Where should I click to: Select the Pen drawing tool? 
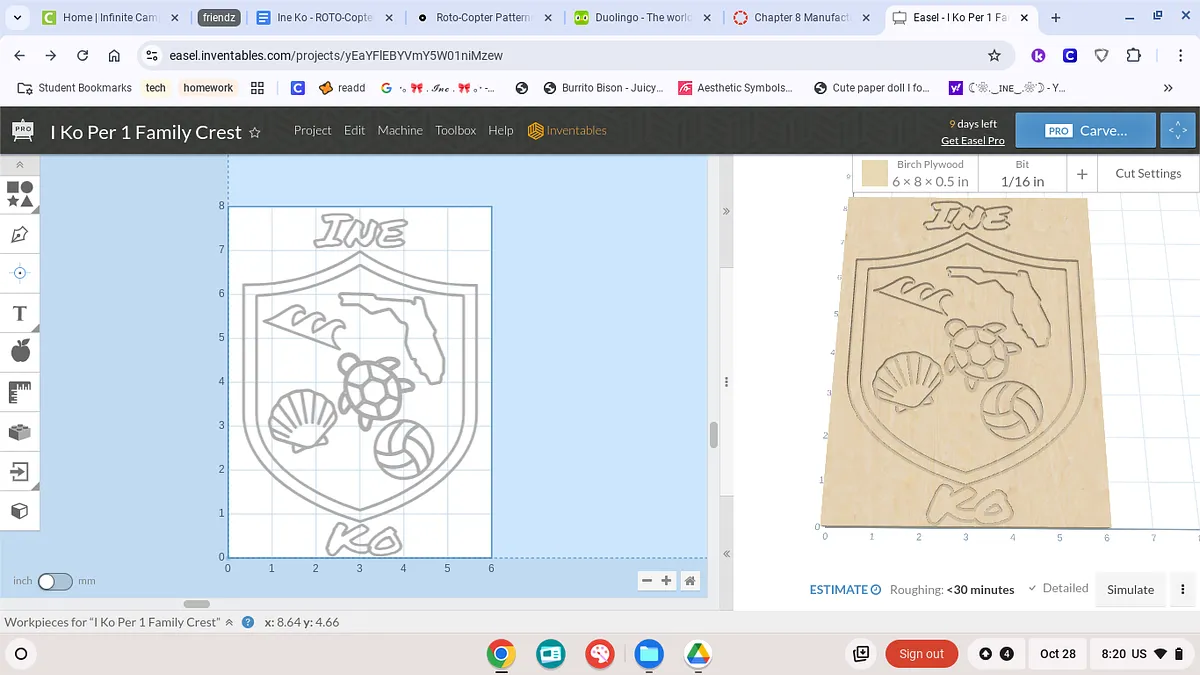coord(20,234)
